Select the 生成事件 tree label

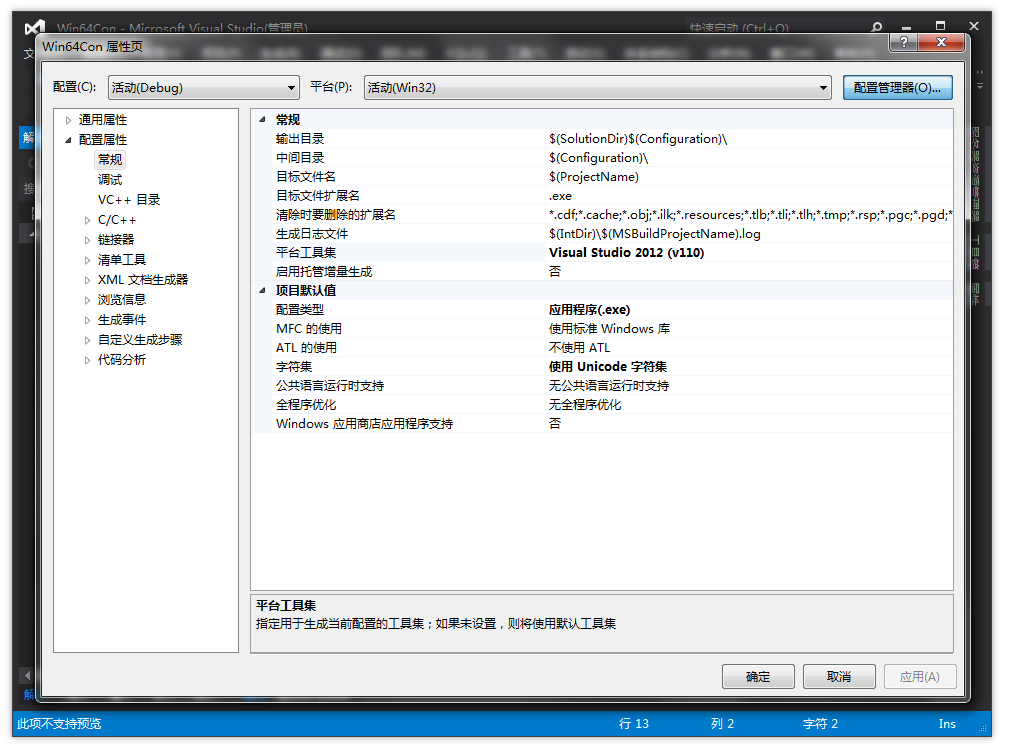click(x=122, y=320)
